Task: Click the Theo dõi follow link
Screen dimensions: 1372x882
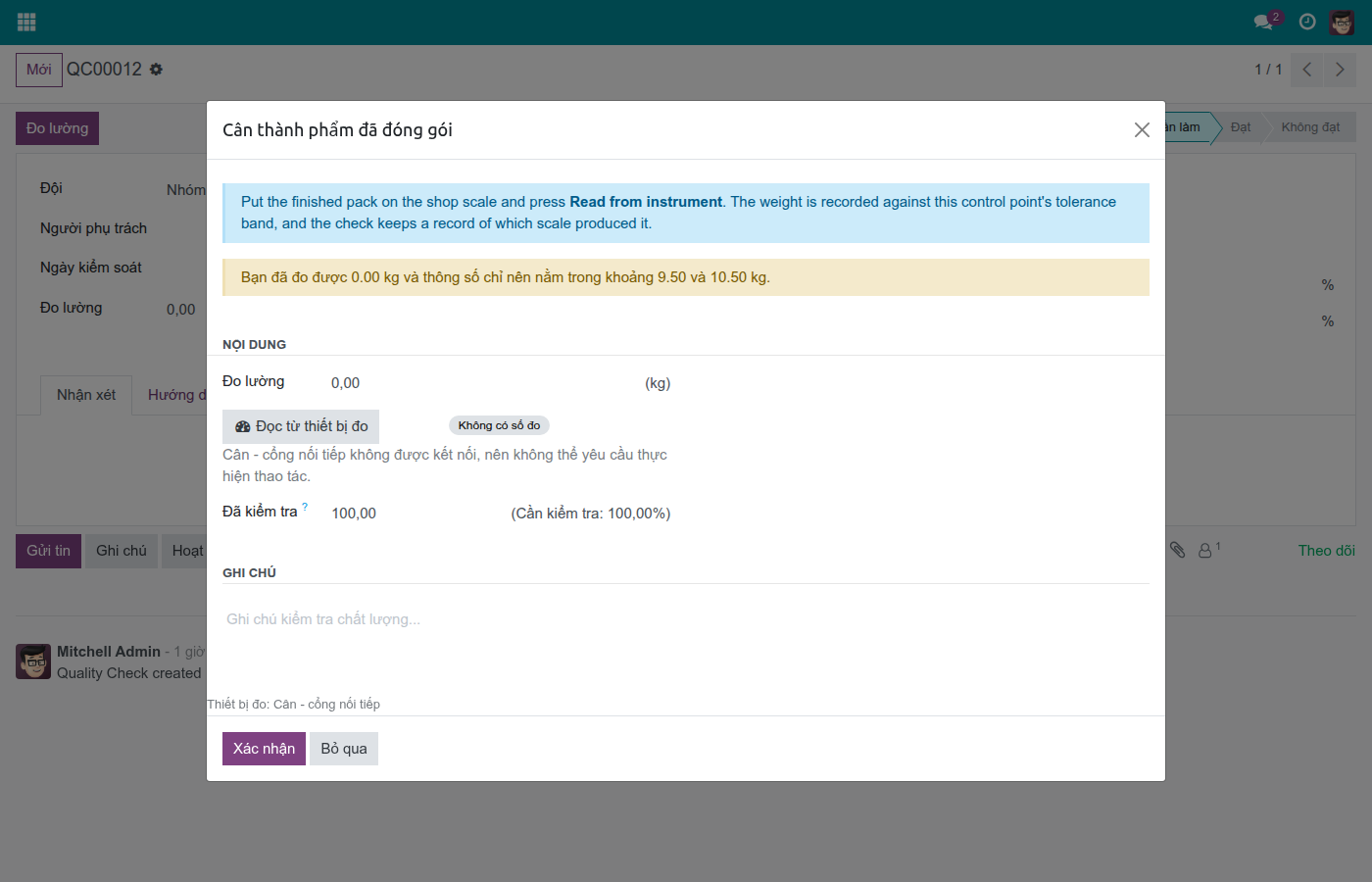Action: click(x=1327, y=551)
